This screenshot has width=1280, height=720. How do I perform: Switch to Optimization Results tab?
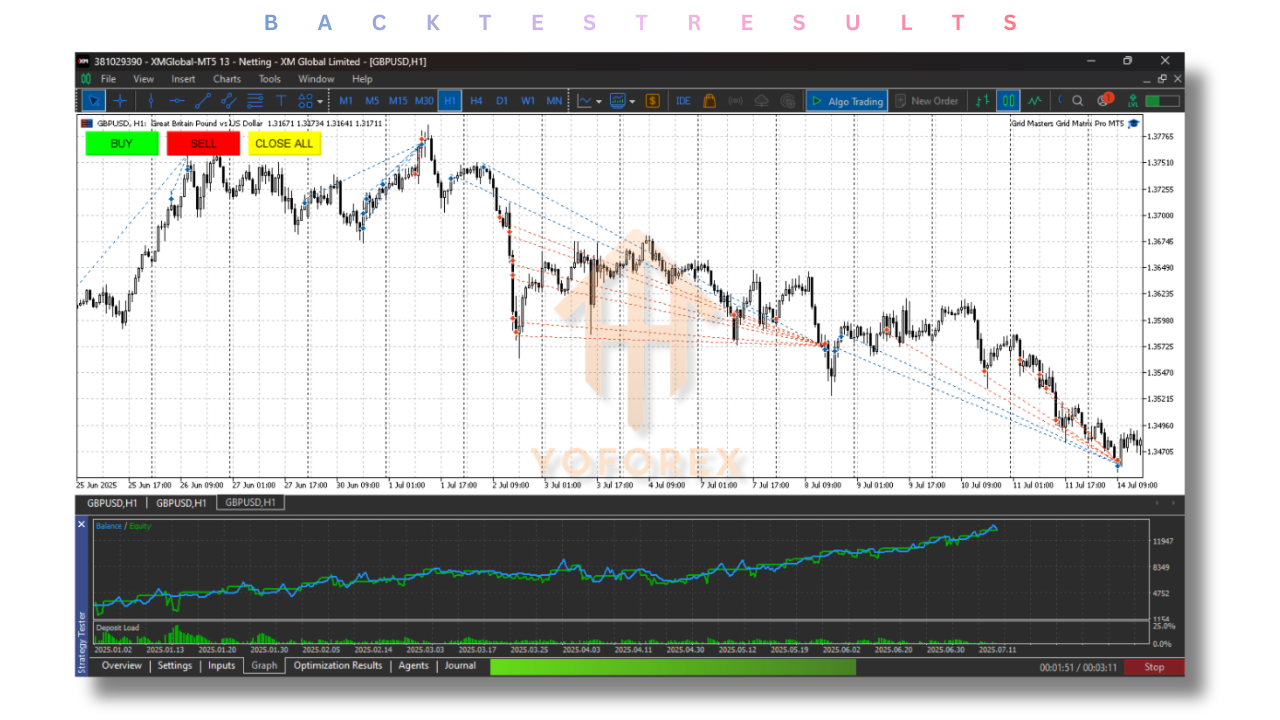tap(338, 666)
